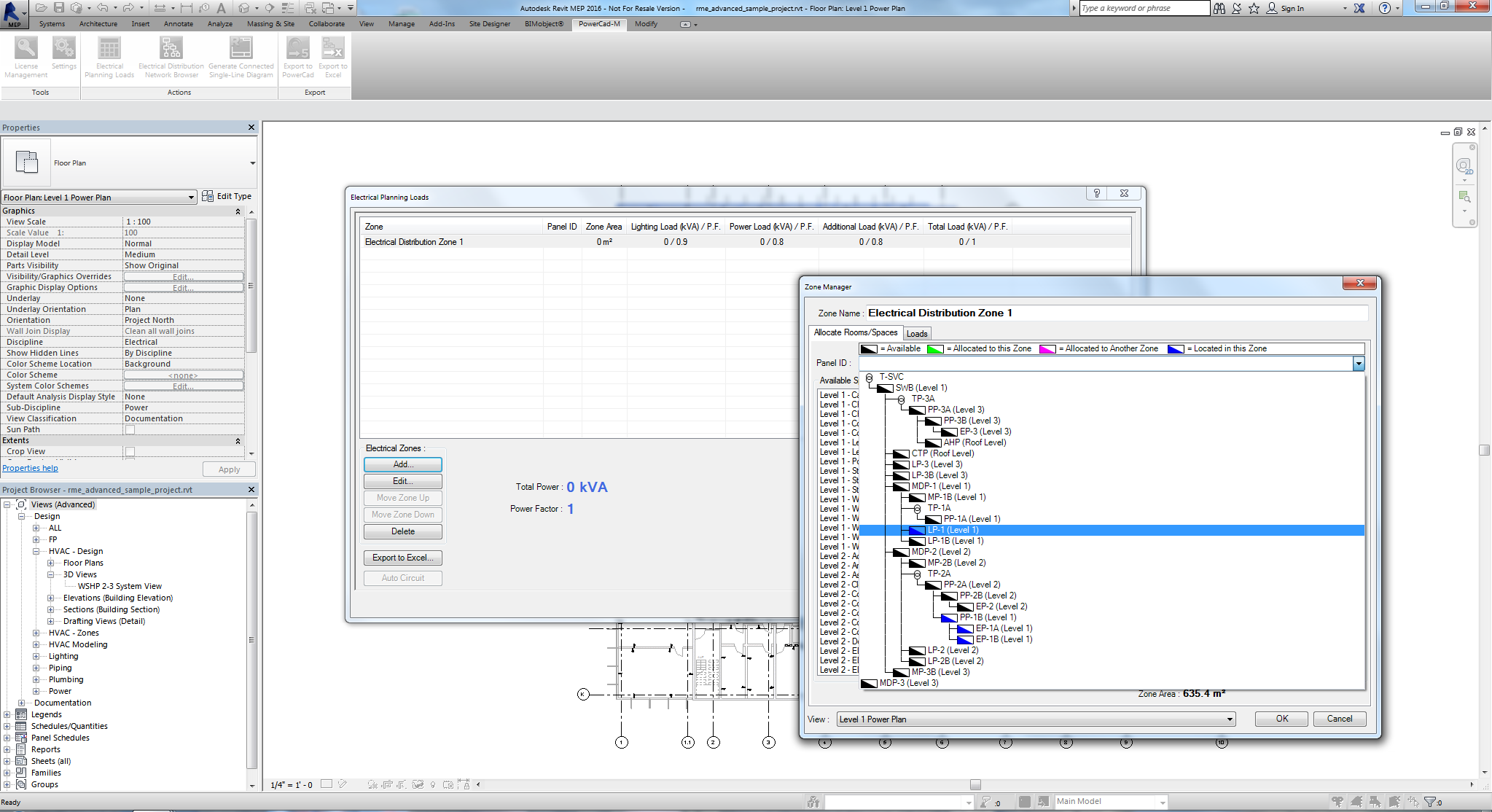The width and height of the screenshot is (1492, 812).
Task: Select LP-1 (Level 1) panel in tree
Action: click(953, 530)
